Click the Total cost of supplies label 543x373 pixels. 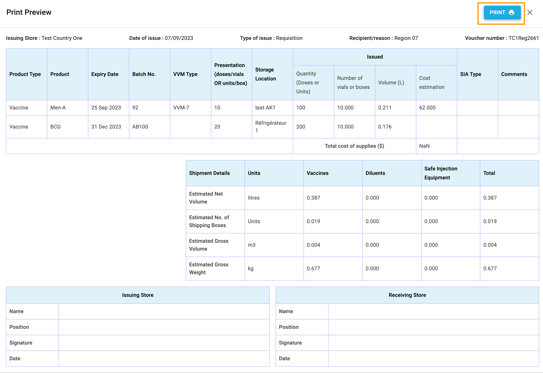pyautogui.click(x=354, y=146)
